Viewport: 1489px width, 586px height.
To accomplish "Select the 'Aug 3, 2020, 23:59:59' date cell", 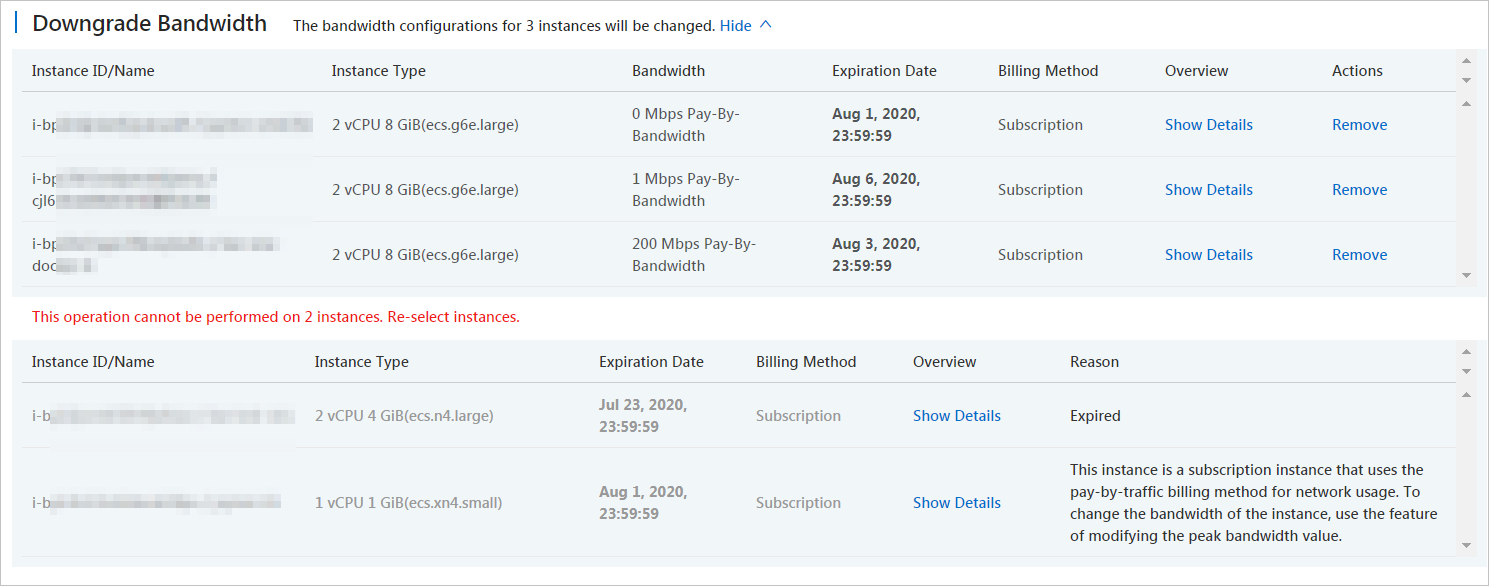I will (876, 255).
